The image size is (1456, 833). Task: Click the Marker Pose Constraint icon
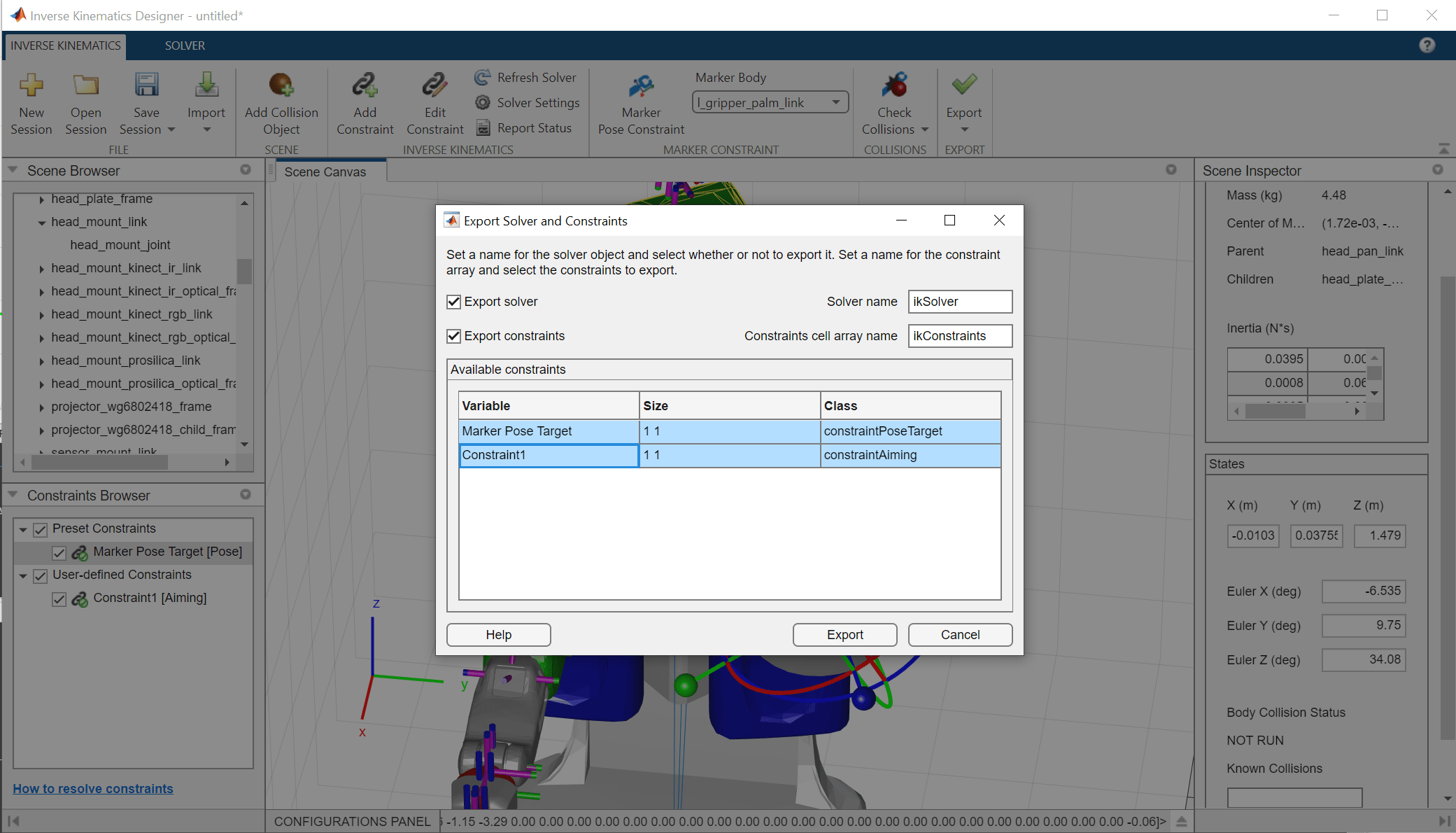[641, 86]
